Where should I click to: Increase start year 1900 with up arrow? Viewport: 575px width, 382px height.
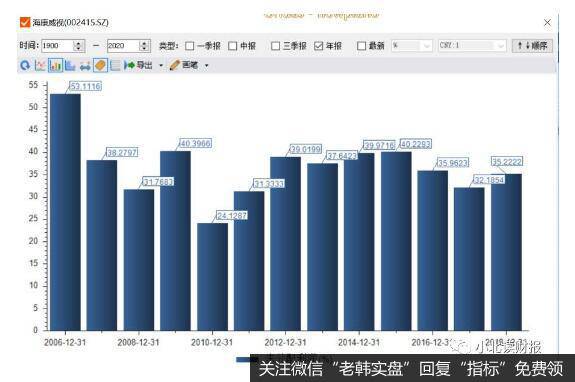pyautogui.click(x=78, y=43)
